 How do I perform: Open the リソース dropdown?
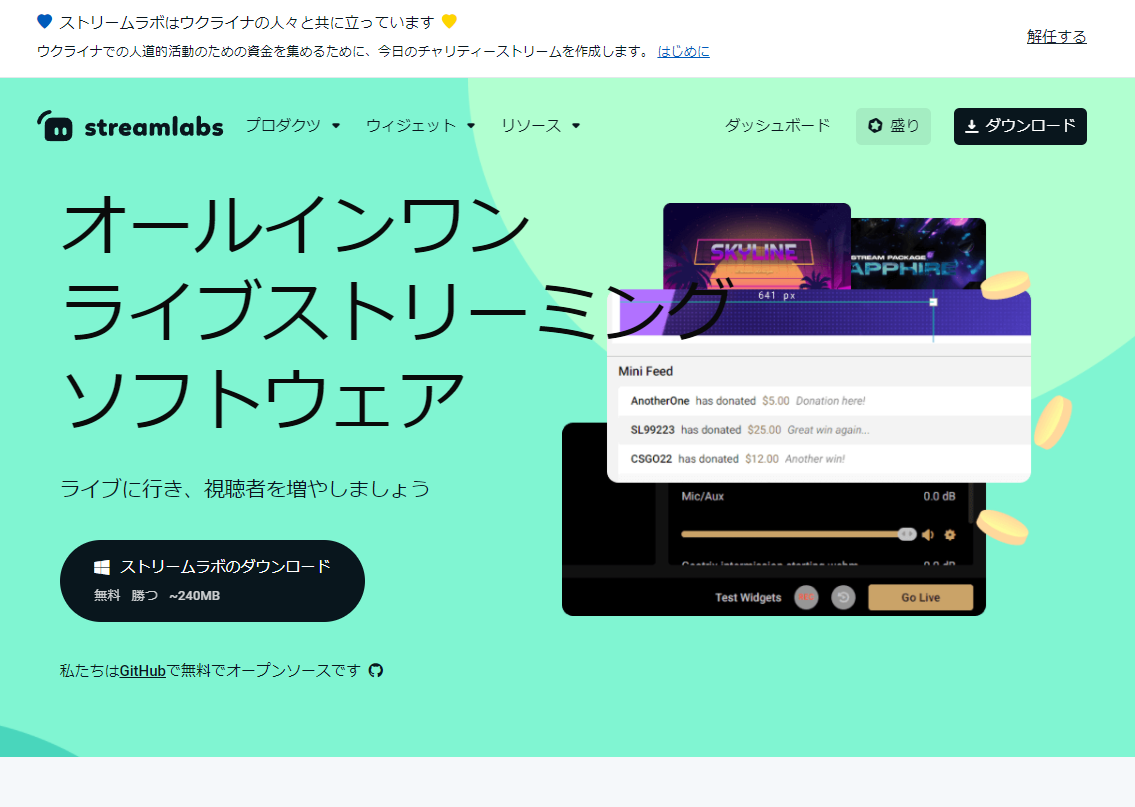pos(540,125)
